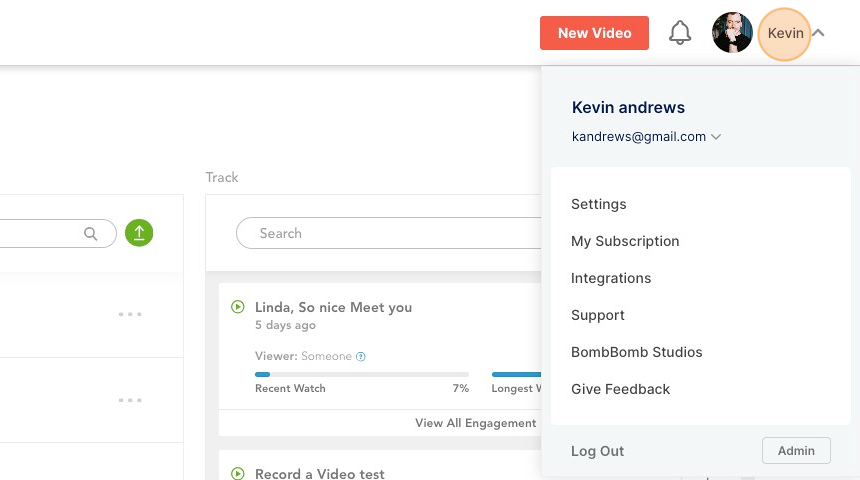Click the Longest Watch progress bar
860x480 pixels.
coord(516,375)
